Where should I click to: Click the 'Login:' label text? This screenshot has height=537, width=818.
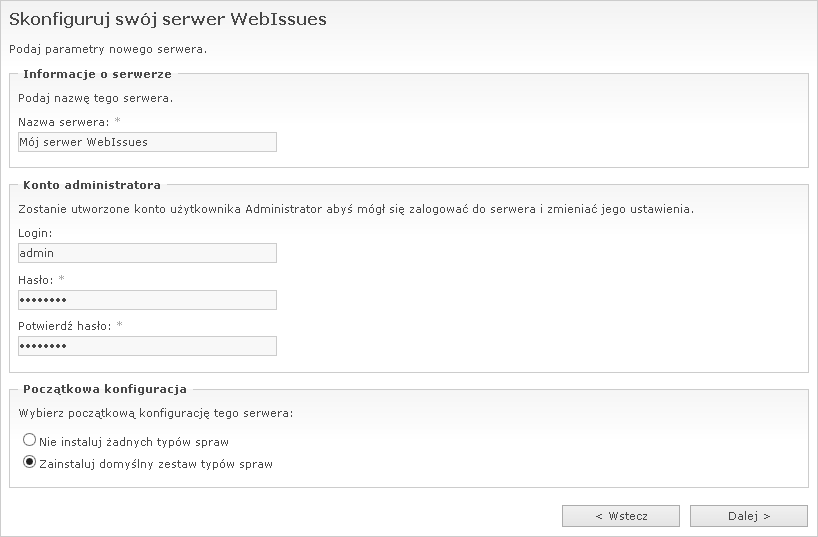point(35,233)
